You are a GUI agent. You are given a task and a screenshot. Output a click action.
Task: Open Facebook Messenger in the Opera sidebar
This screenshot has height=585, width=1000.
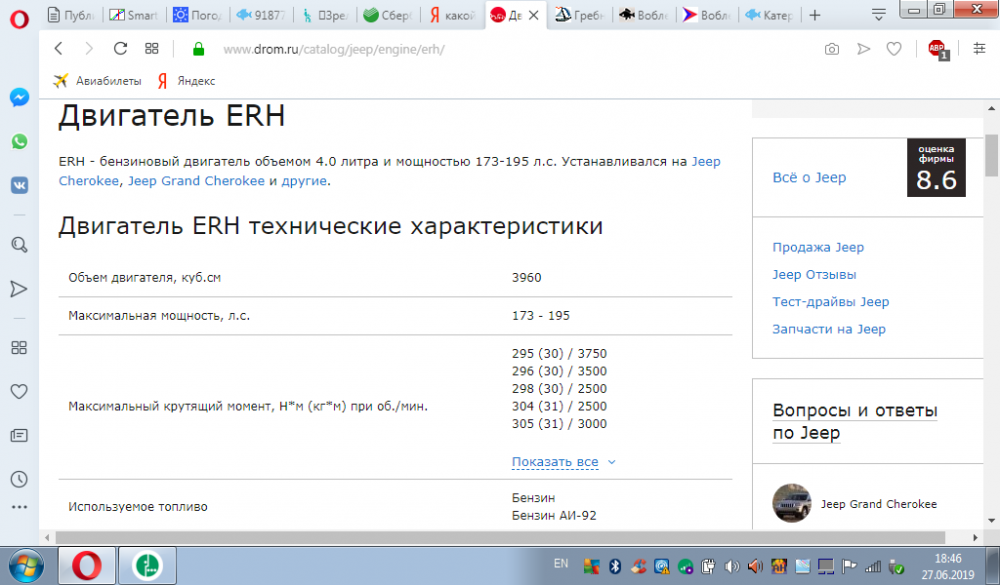point(19,98)
